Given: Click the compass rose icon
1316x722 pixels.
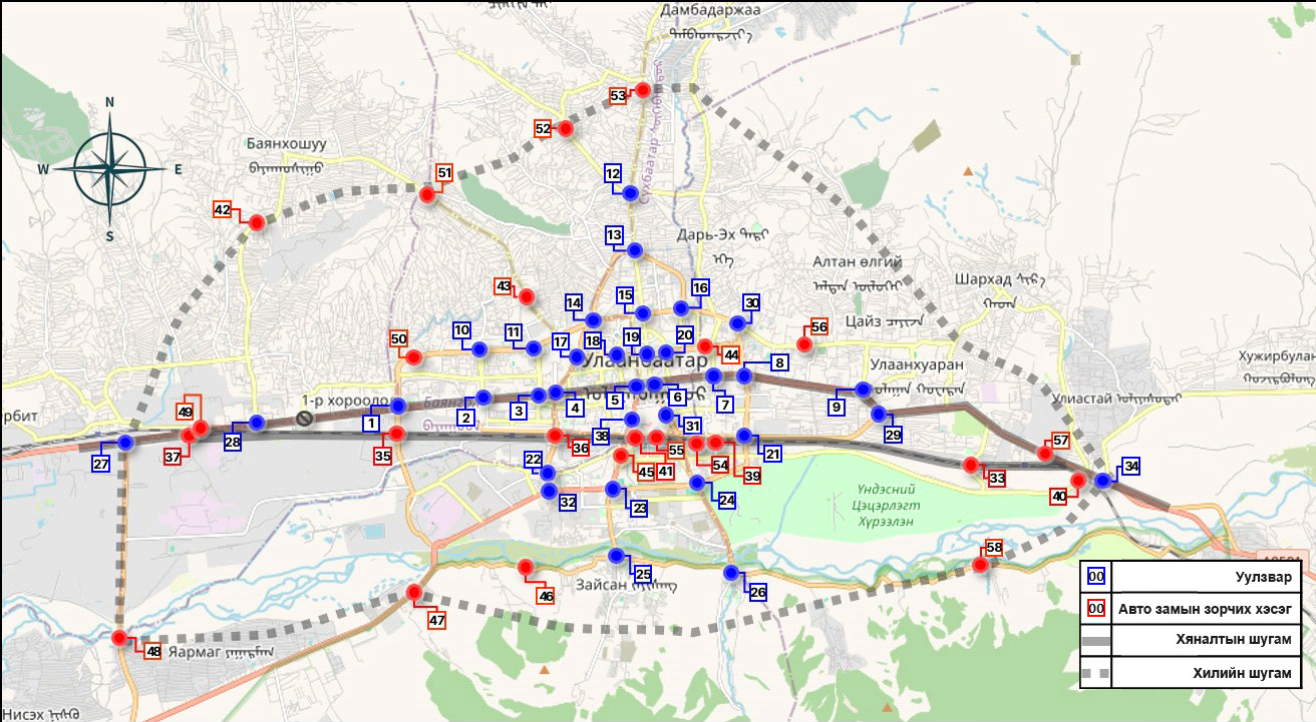Looking at the screenshot, I should [110, 169].
